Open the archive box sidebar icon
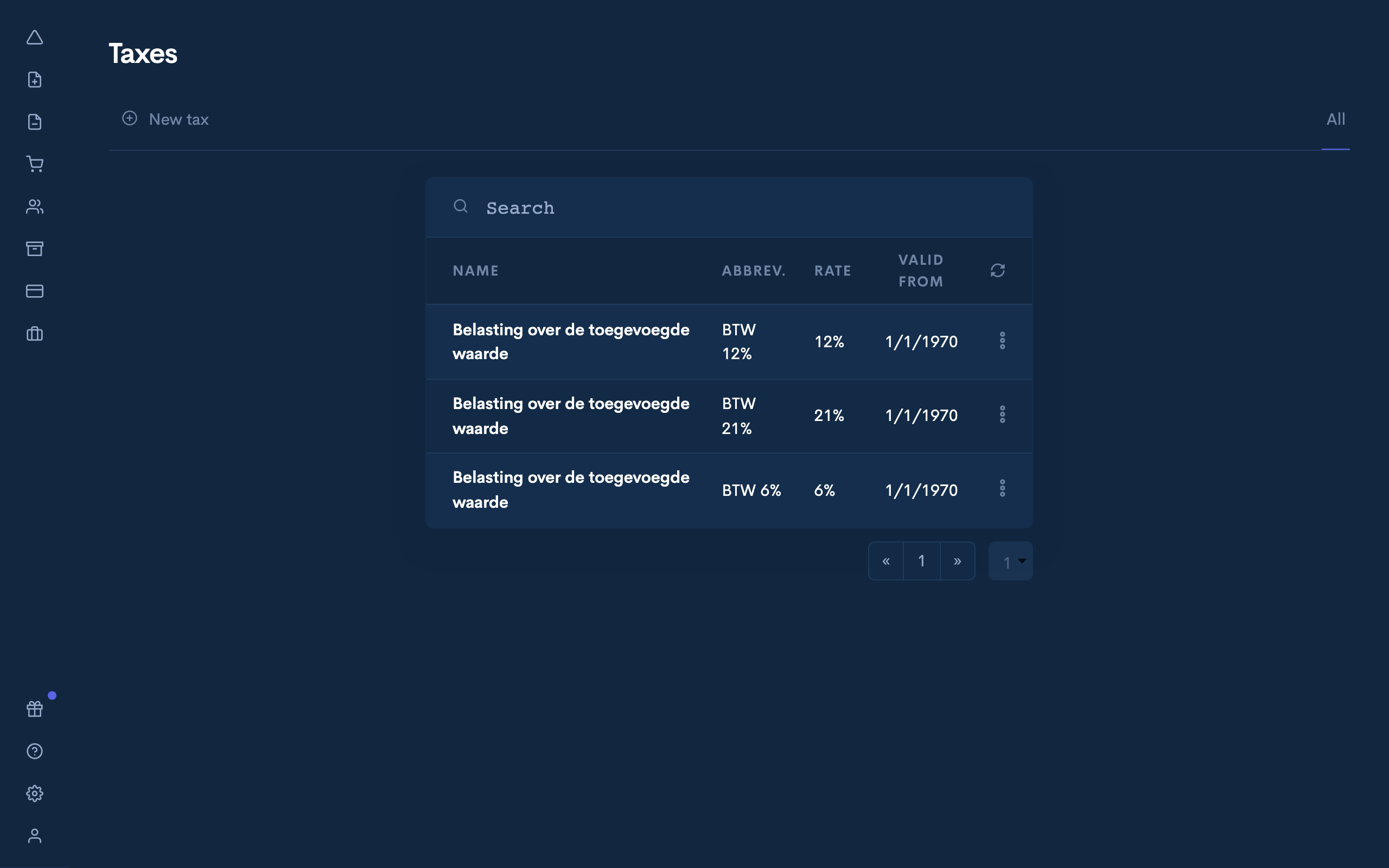This screenshot has height=868, width=1389. (34, 248)
